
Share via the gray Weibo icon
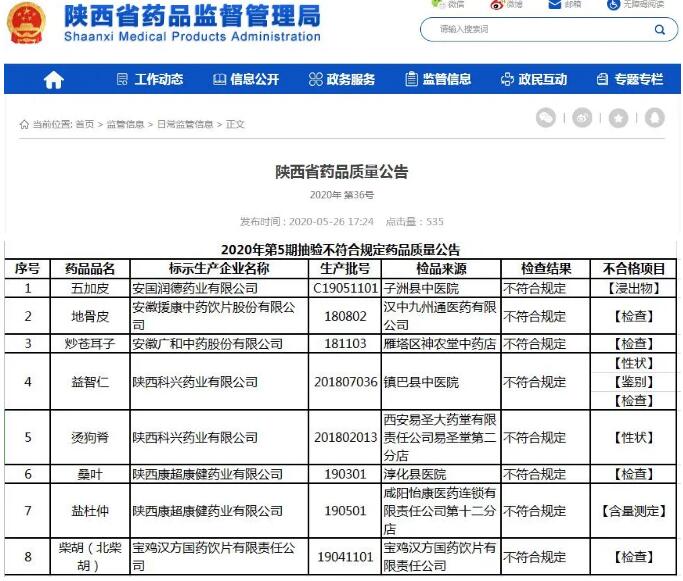point(582,118)
